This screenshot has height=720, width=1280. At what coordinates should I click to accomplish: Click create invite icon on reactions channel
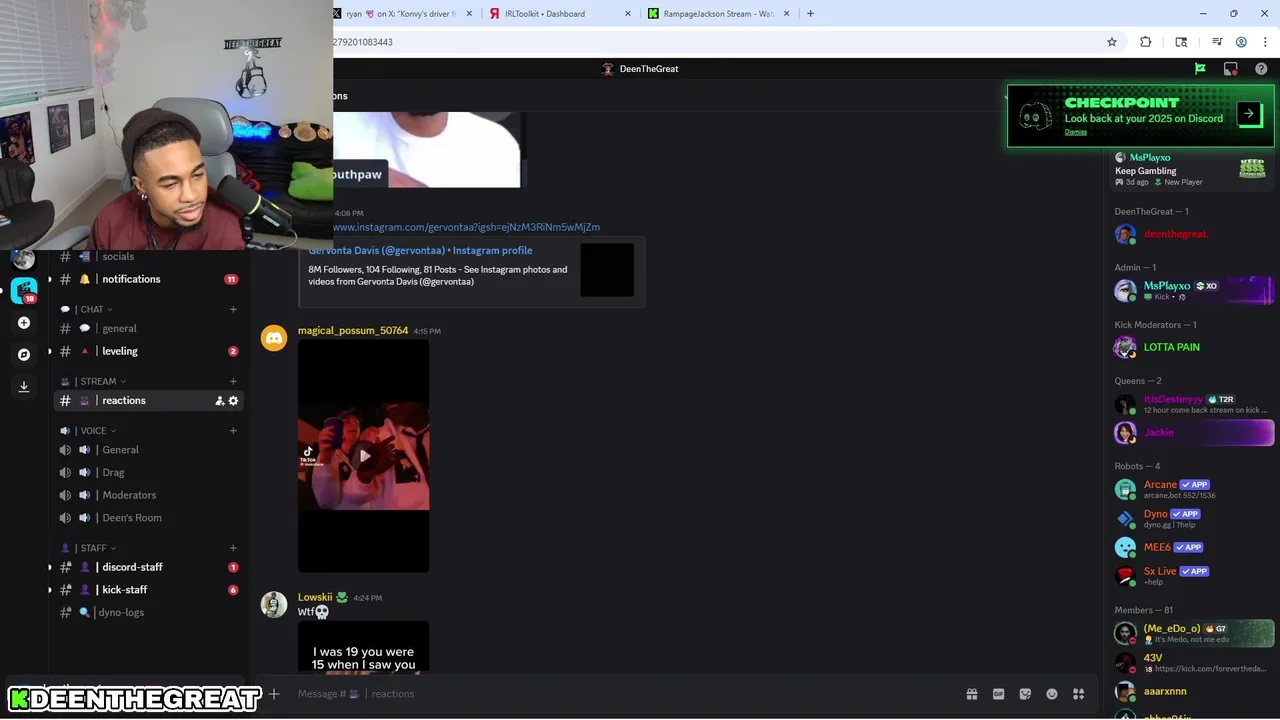[219, 401]
